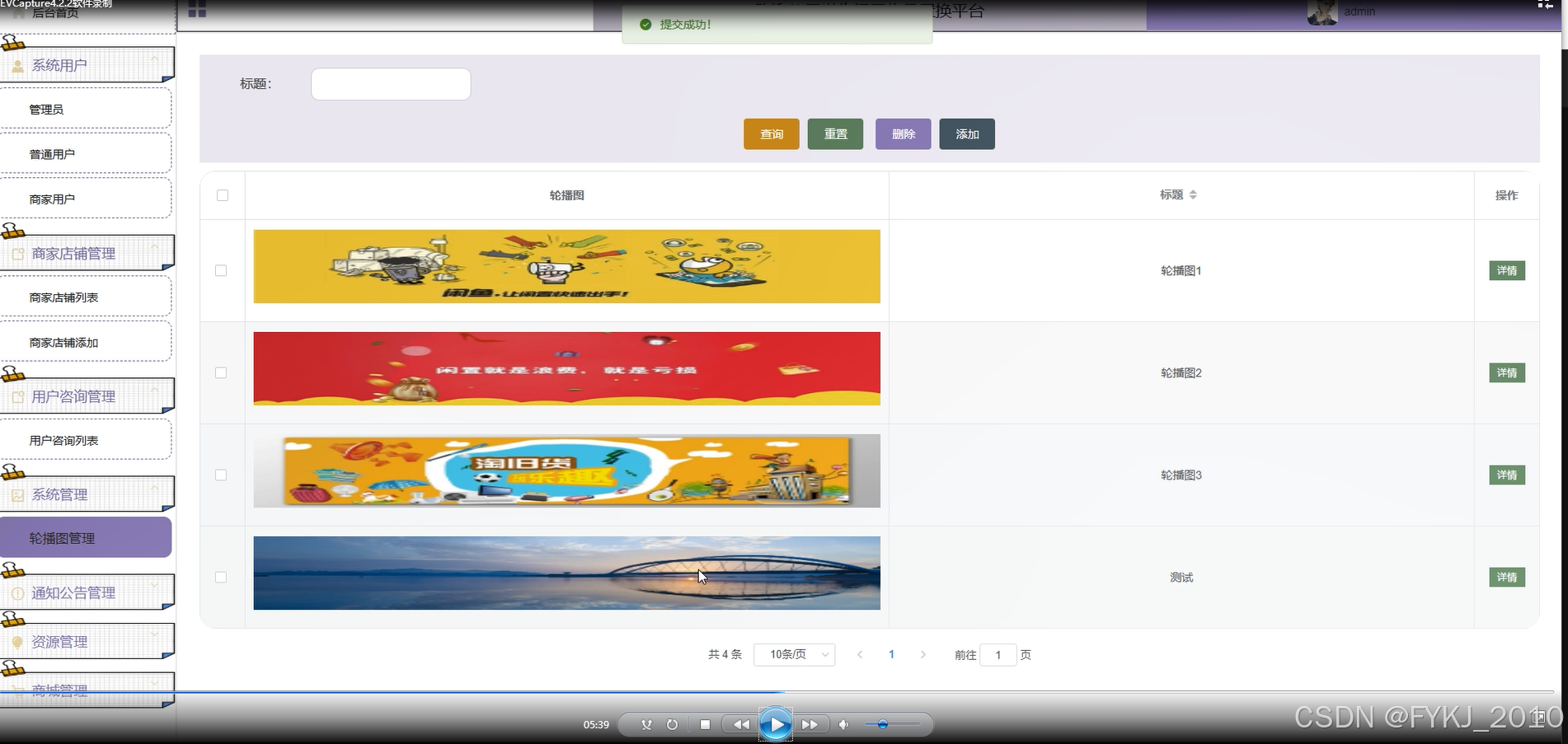Image resolution: width=1568 pixels, height=744 pixels.
Task: Mute the player speaker icon
Action: [x=843, y=724]
